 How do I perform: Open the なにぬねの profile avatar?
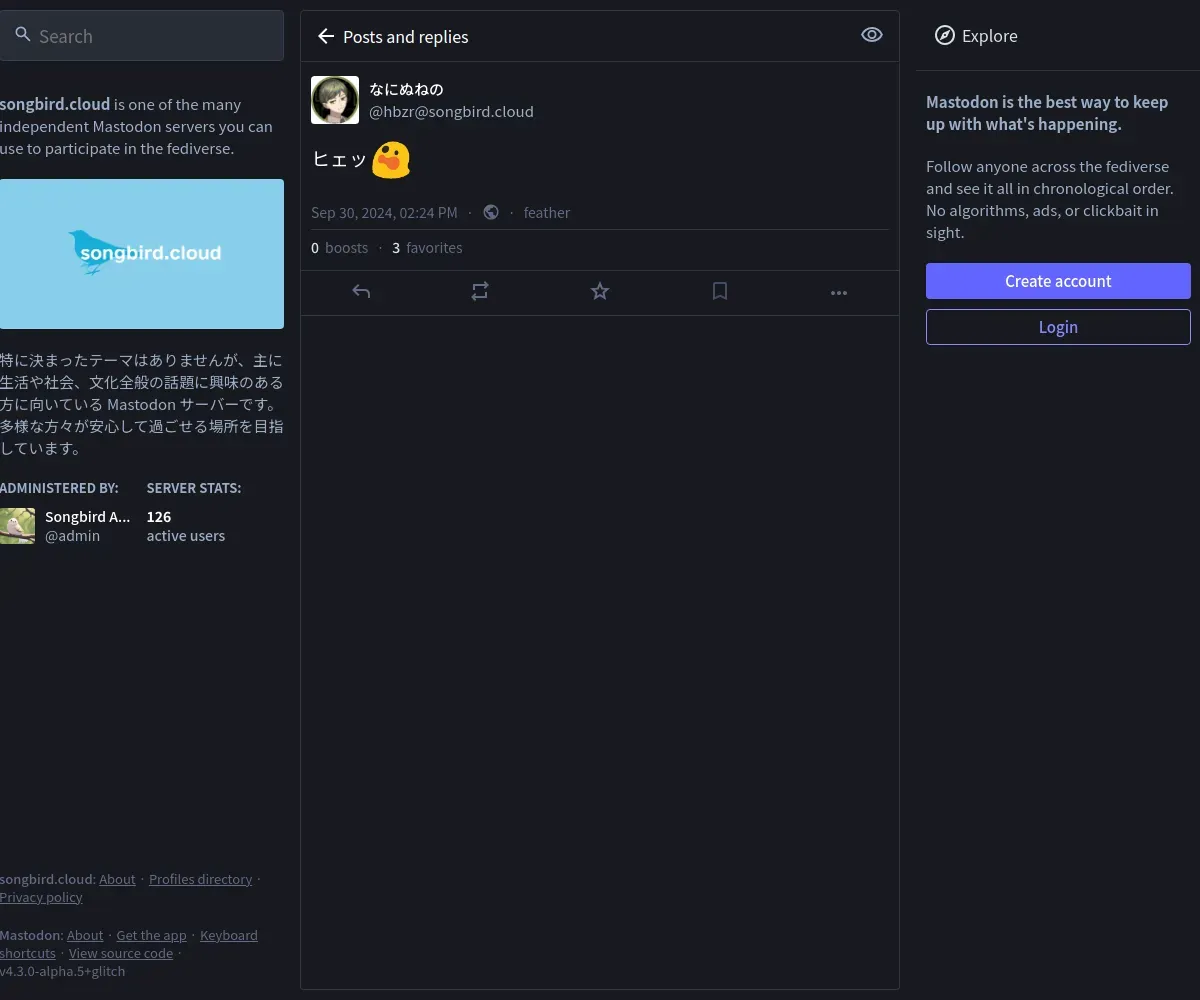coord(335,100)
